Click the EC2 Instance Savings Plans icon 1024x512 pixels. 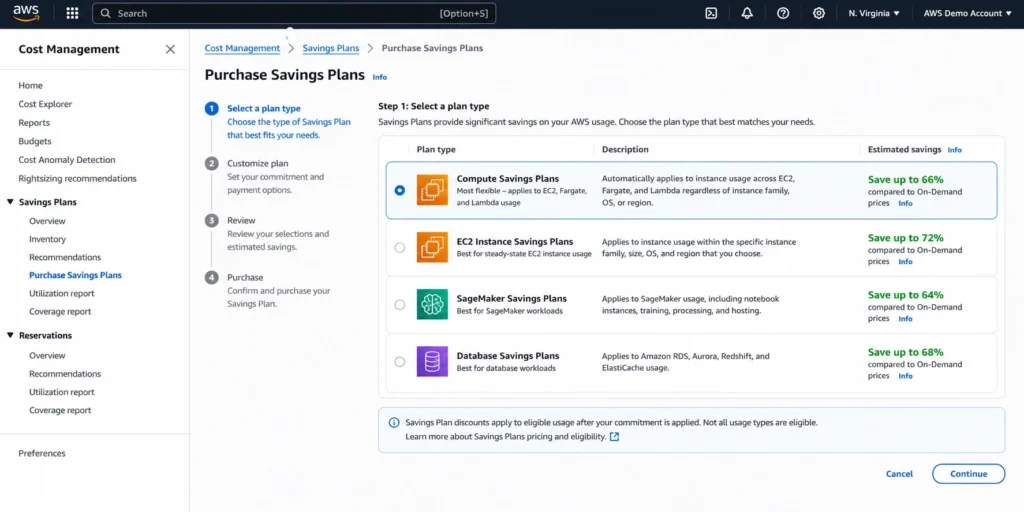(x=432, y=248)
